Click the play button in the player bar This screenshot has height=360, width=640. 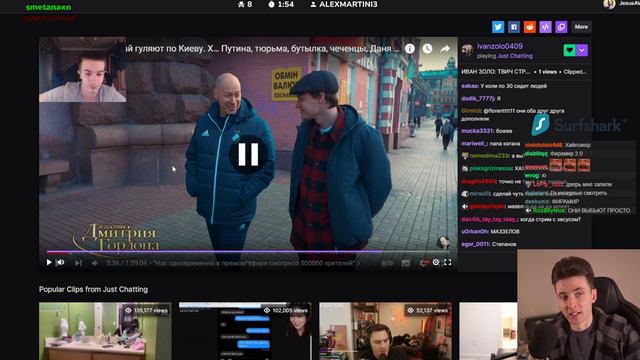tap(49, 262)
